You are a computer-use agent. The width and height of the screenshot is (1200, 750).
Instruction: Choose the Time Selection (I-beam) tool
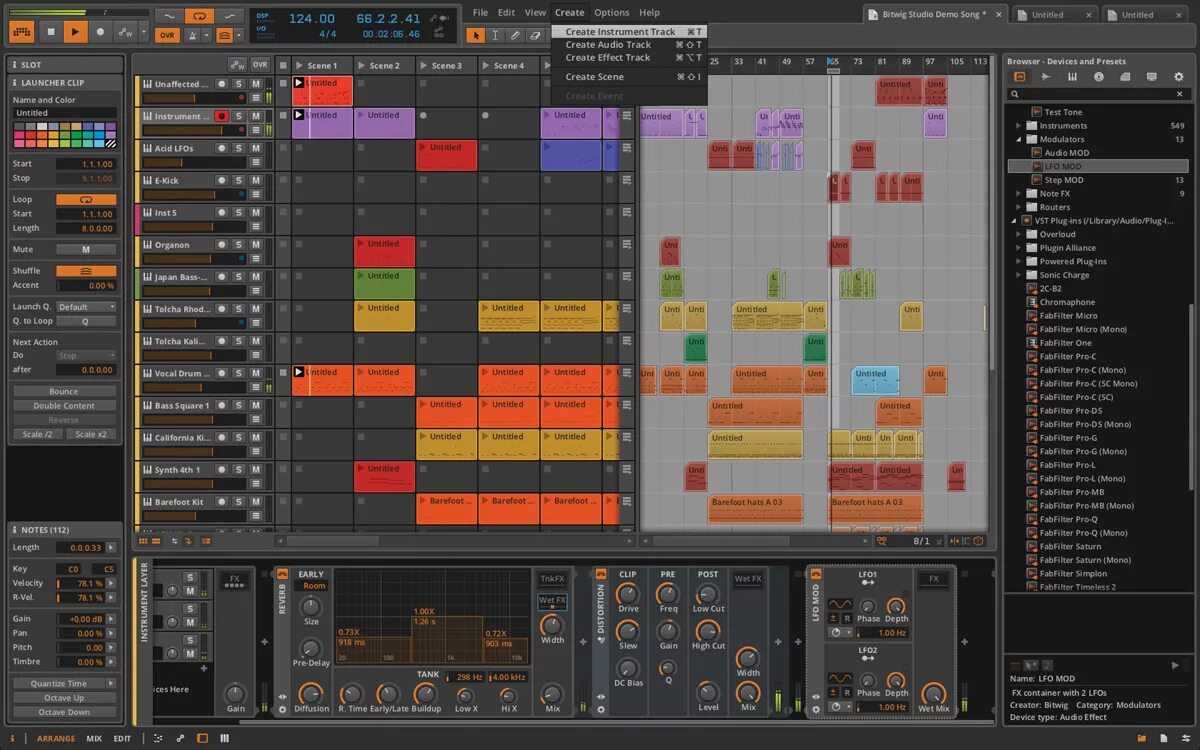495,35
